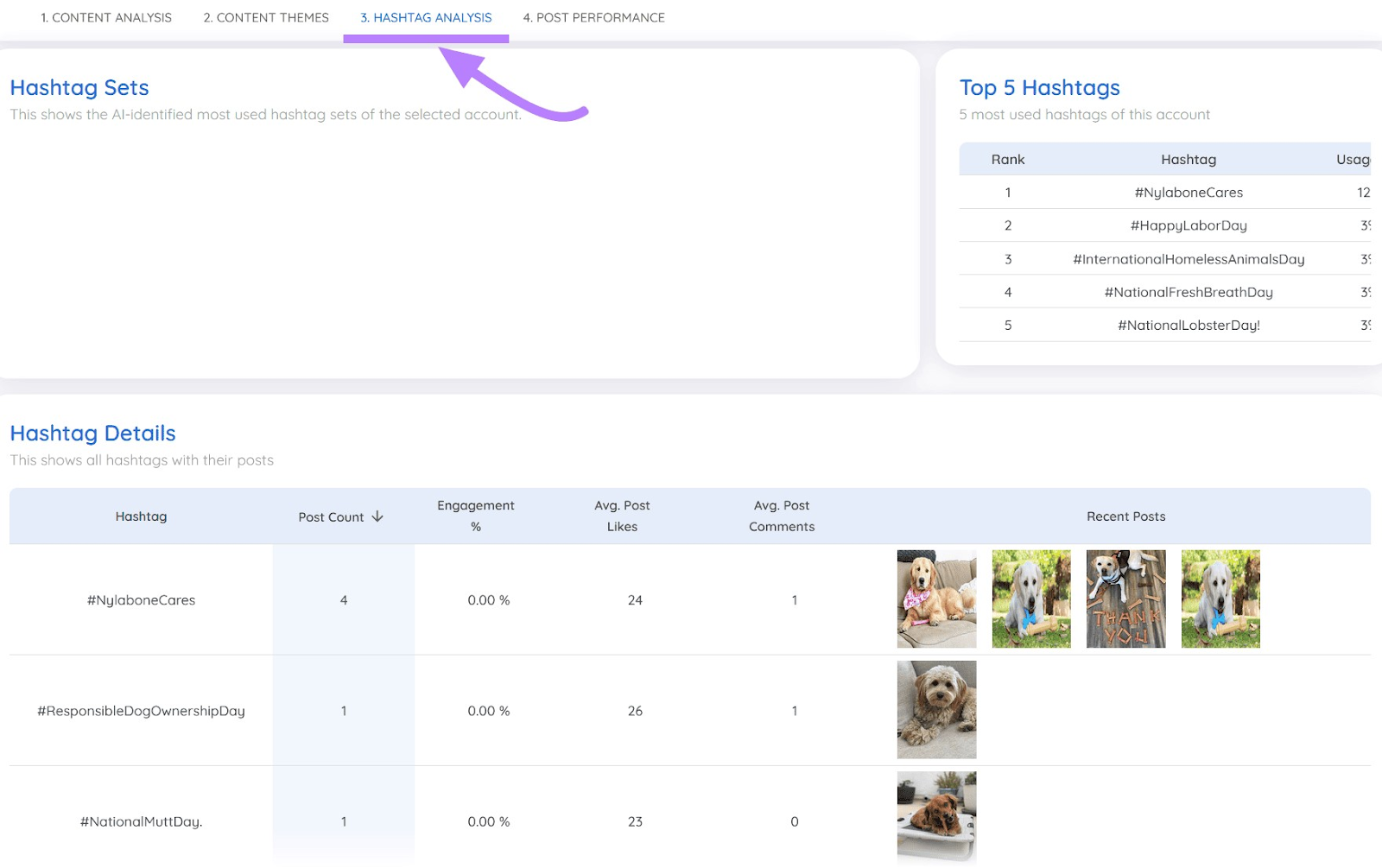Open the THANK YOU dog post thumbnail
This screenshot has height=868, width=1382.
click(1125, 599)
